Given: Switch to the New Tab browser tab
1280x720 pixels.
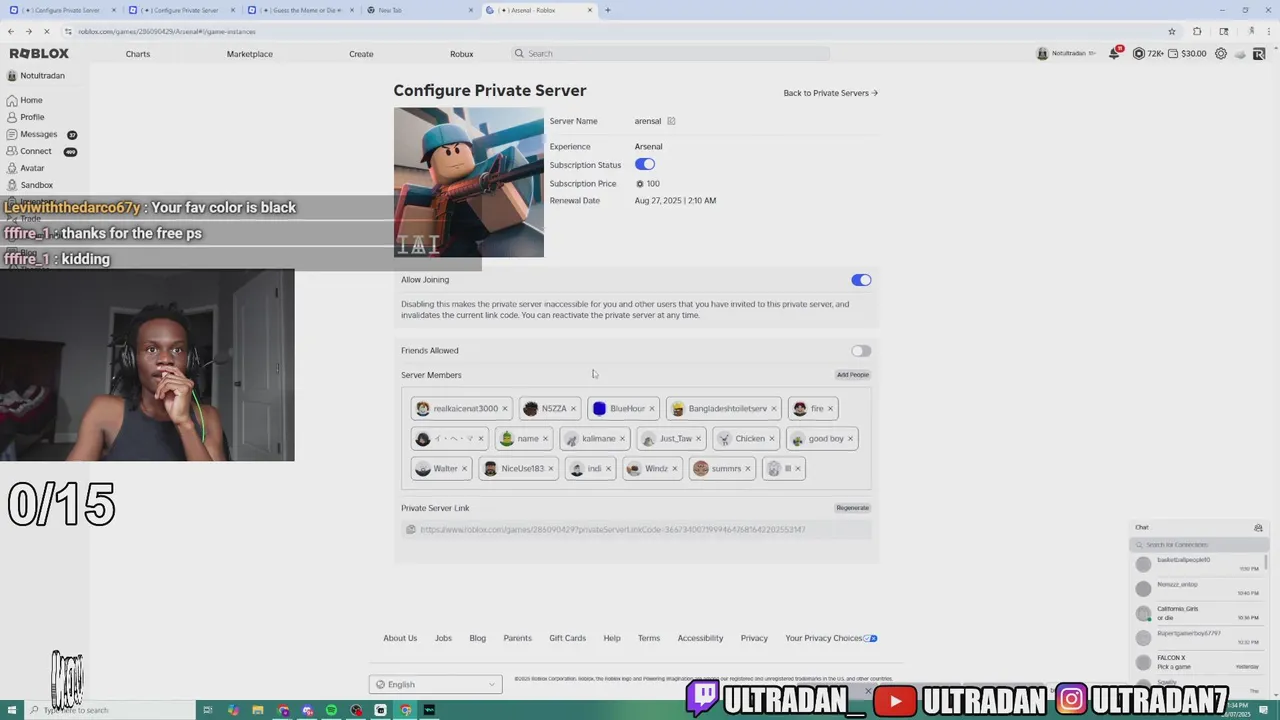Looking at the screenshot, I should [420, 10].
